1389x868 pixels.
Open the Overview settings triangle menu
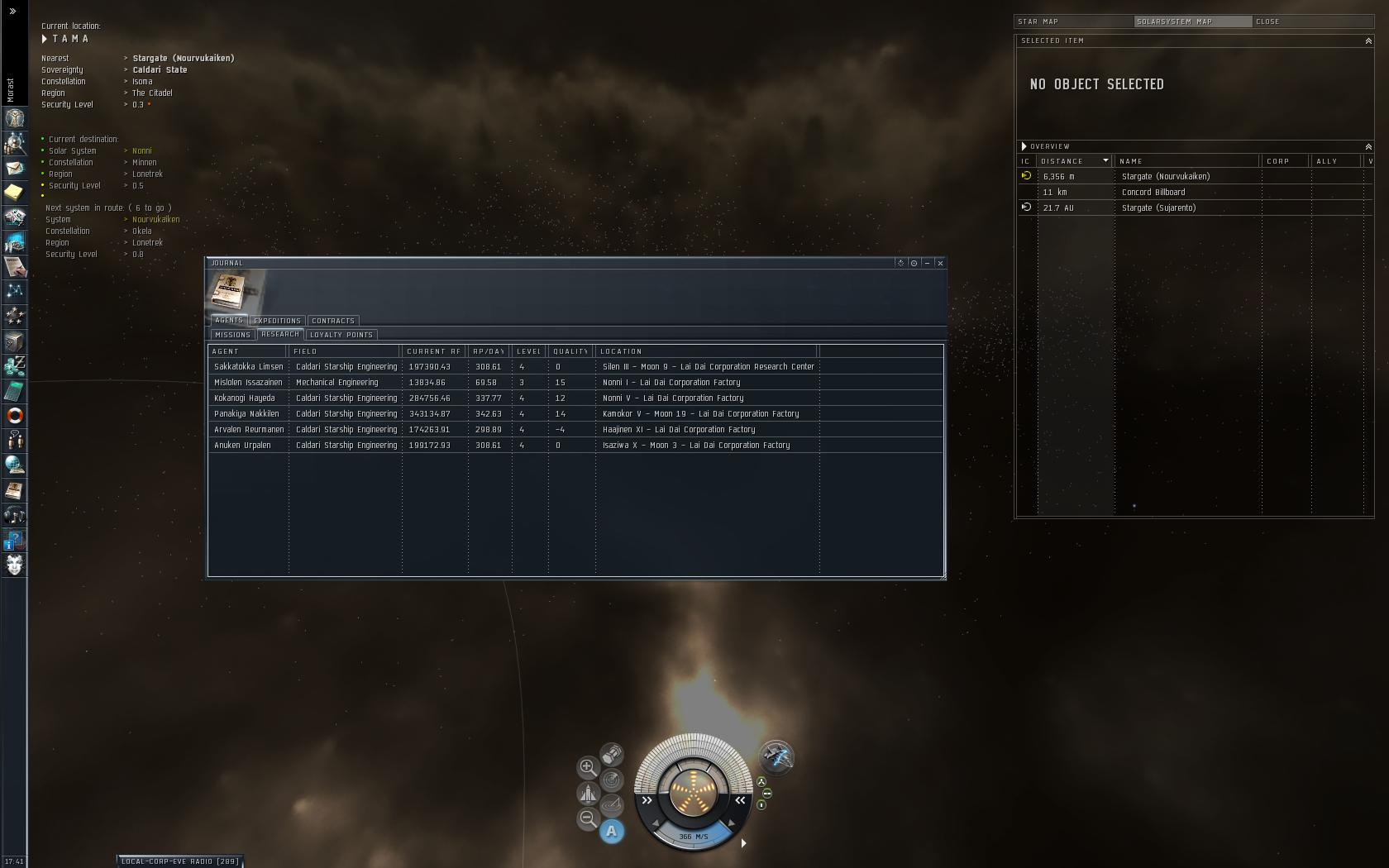1024,146
